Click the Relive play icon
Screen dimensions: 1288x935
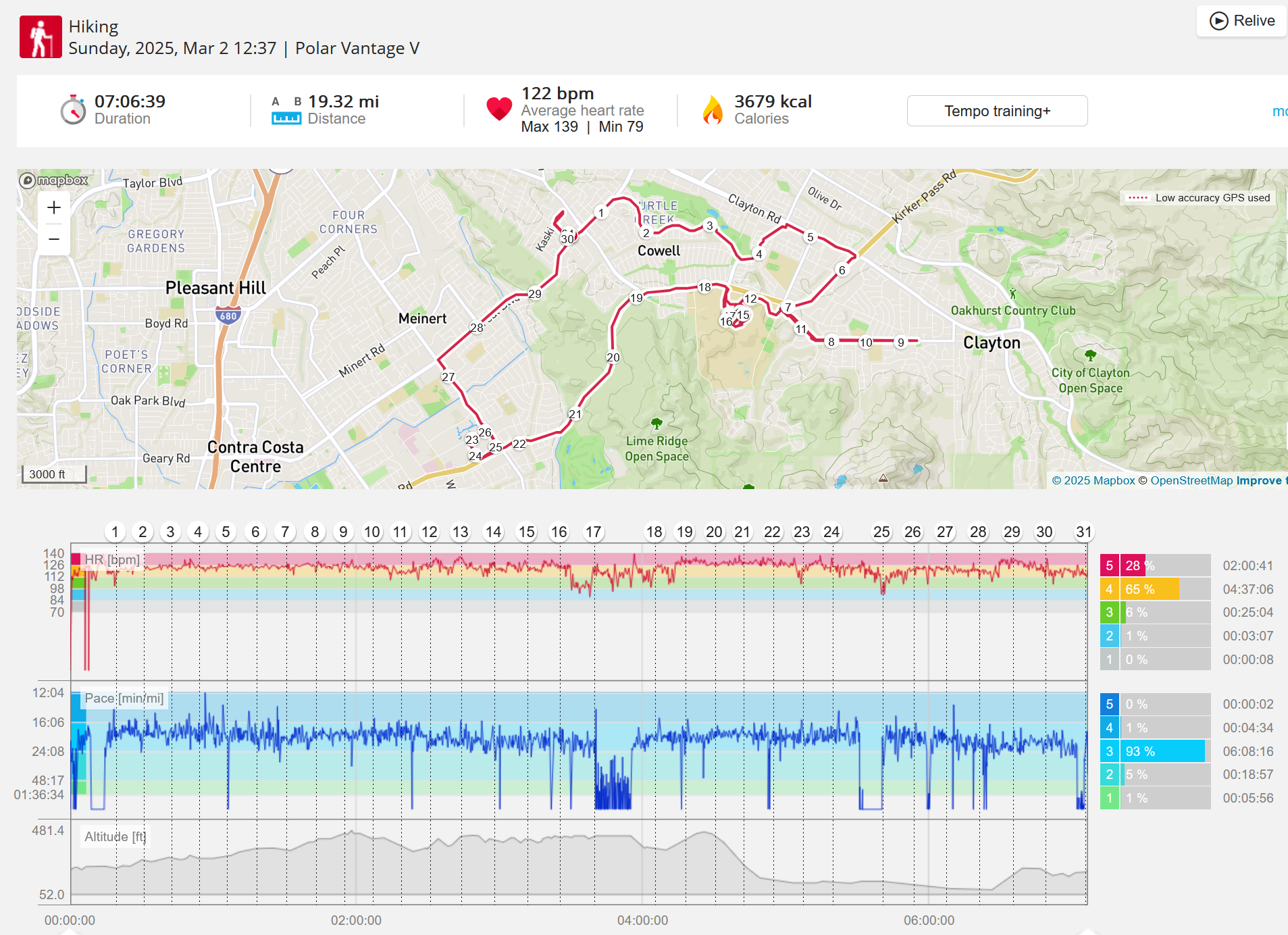point(1218,21)
